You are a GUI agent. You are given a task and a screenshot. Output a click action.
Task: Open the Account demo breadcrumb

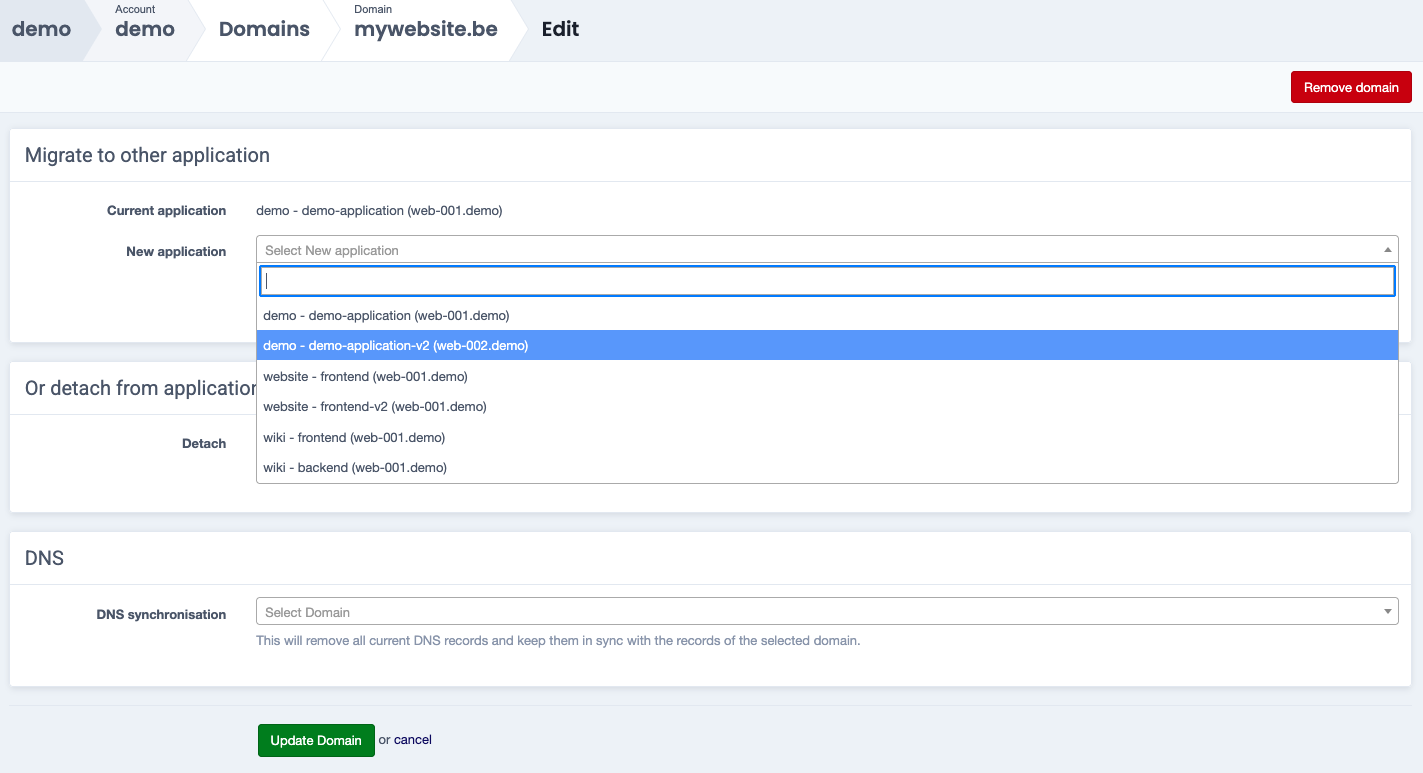point(144,29)
